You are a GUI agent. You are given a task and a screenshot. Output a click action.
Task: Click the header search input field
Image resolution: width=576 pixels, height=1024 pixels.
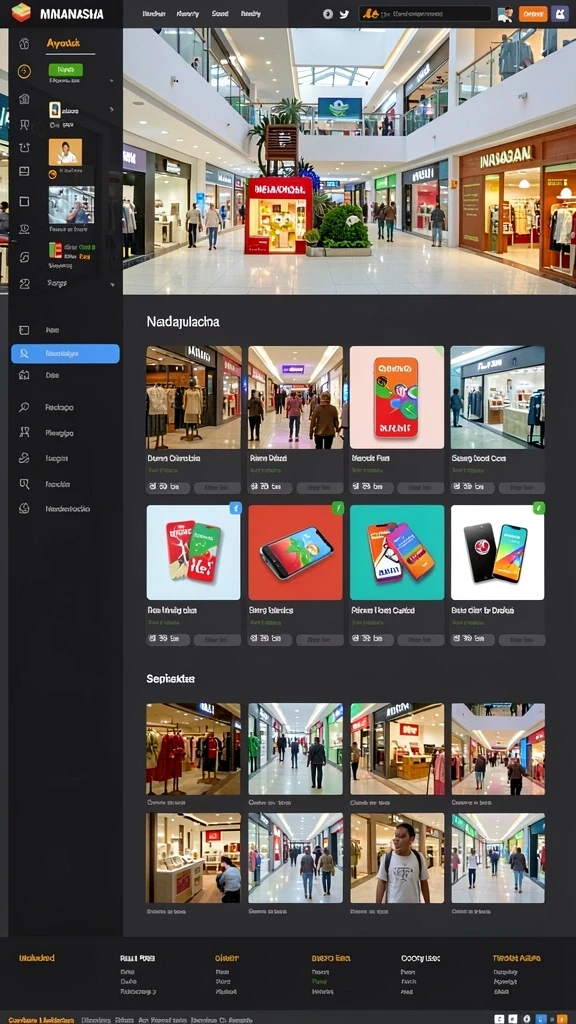pos(425,14)
